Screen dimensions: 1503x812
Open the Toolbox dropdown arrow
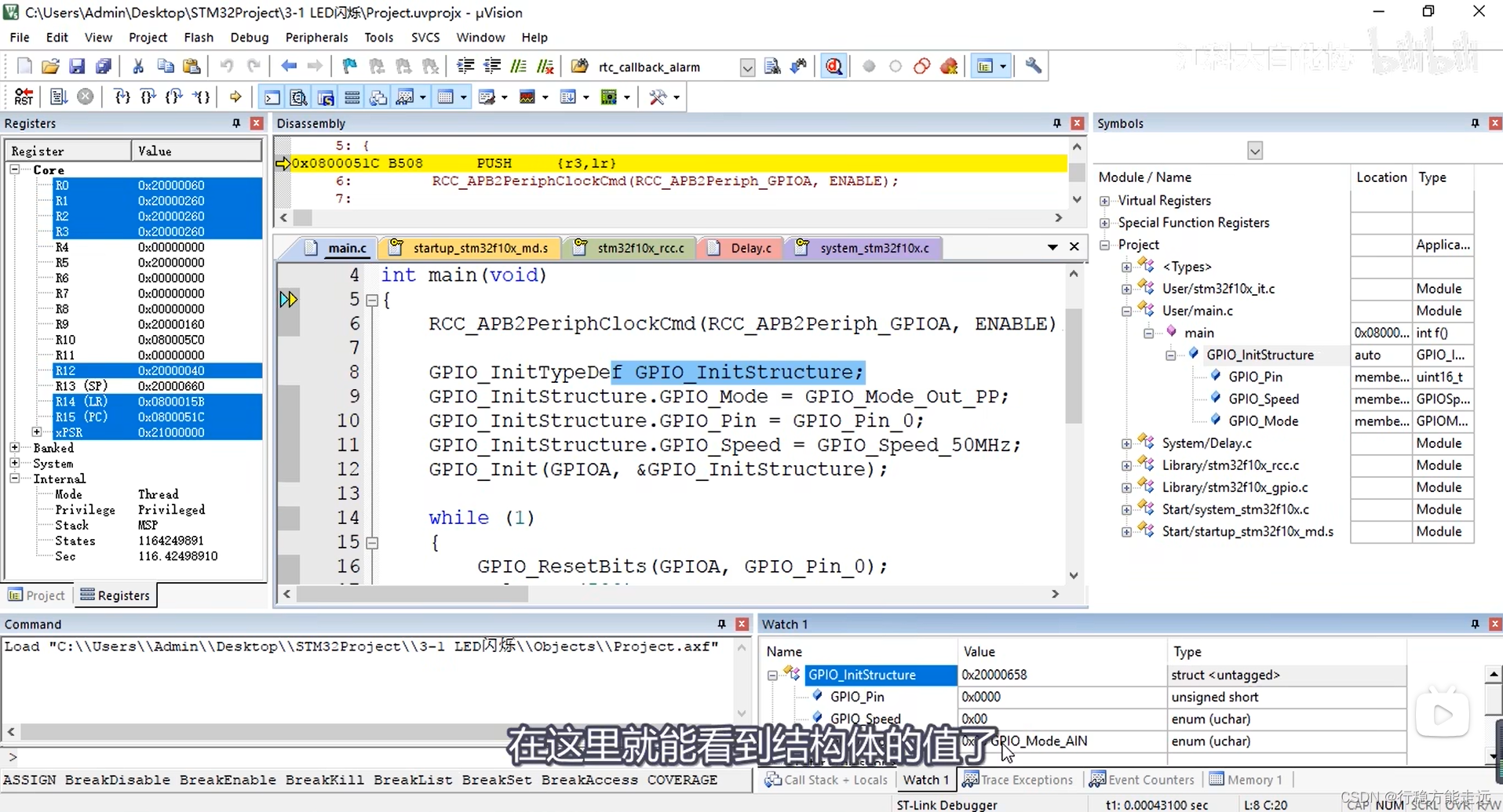[677, 98]
